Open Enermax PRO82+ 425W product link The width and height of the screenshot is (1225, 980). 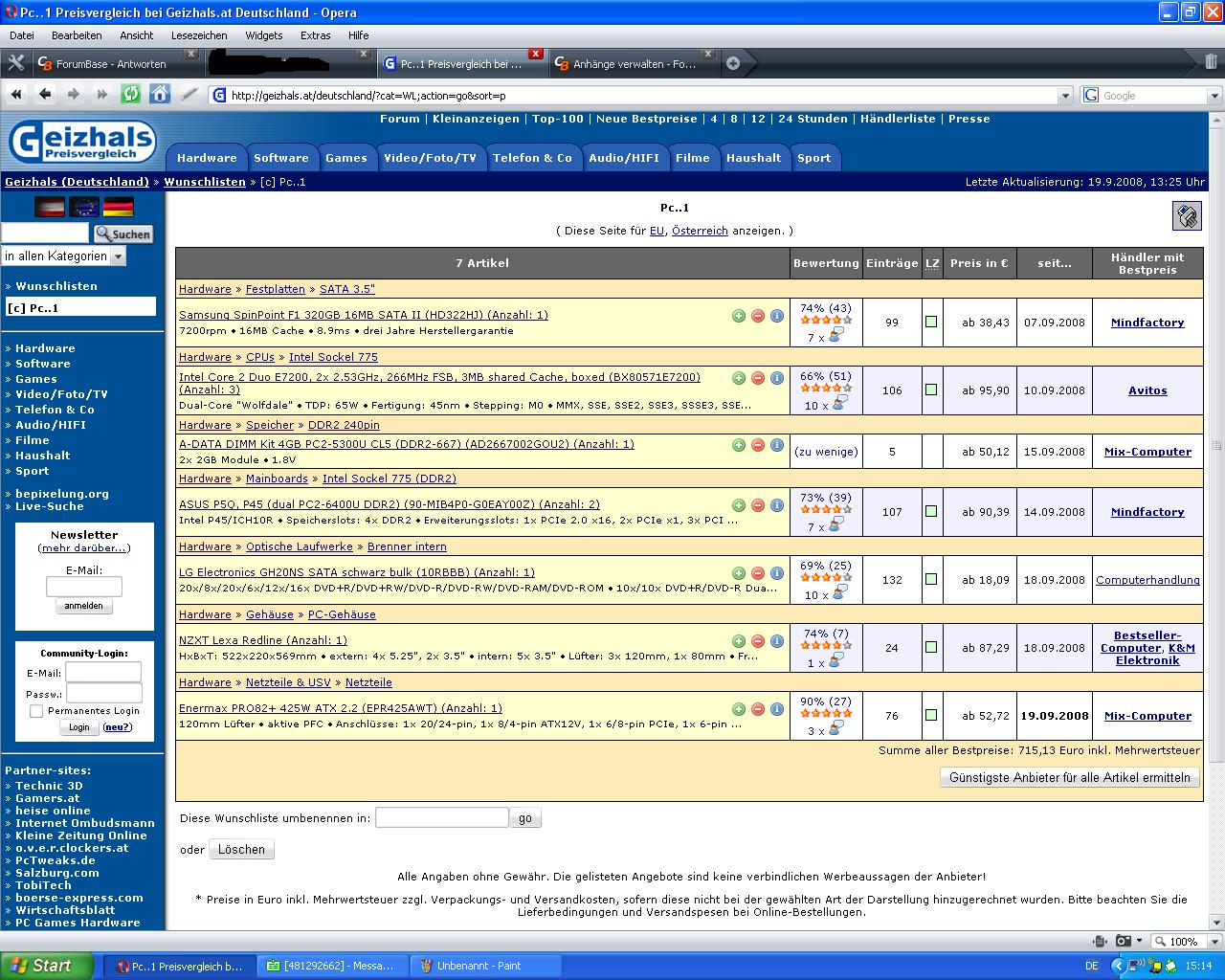[x=340, y=708]
